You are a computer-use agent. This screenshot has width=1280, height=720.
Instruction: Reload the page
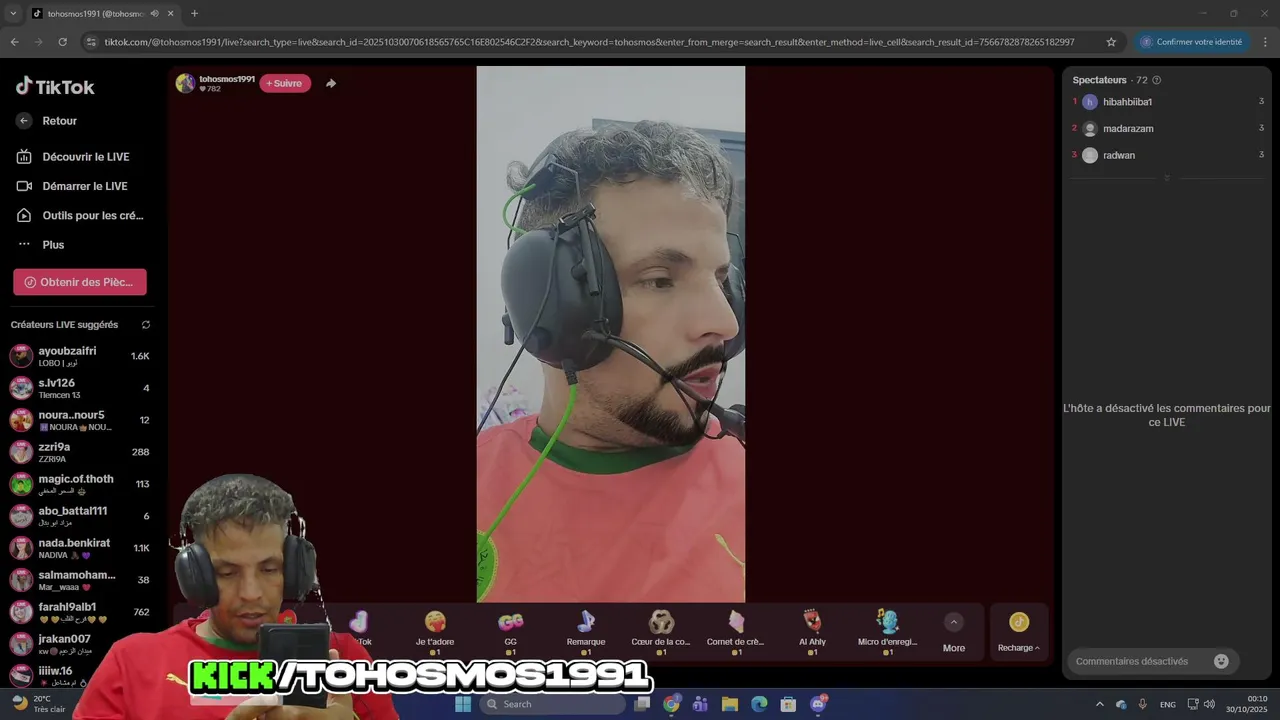62,42
